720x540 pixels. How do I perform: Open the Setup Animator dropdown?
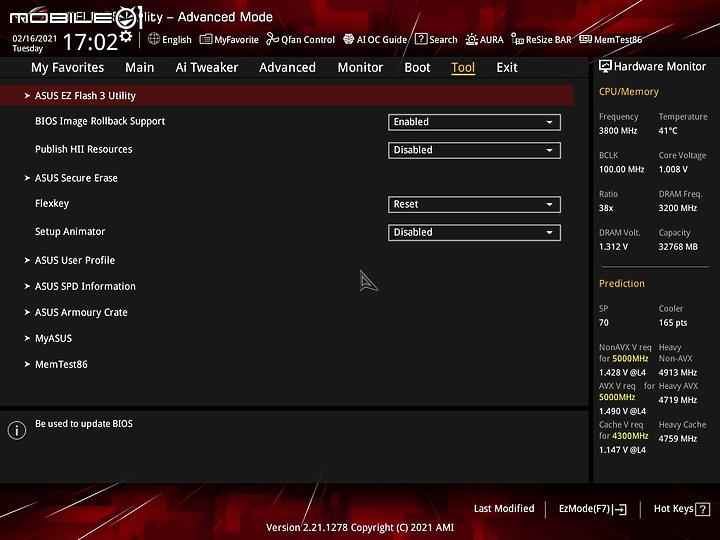click(474, 232)
